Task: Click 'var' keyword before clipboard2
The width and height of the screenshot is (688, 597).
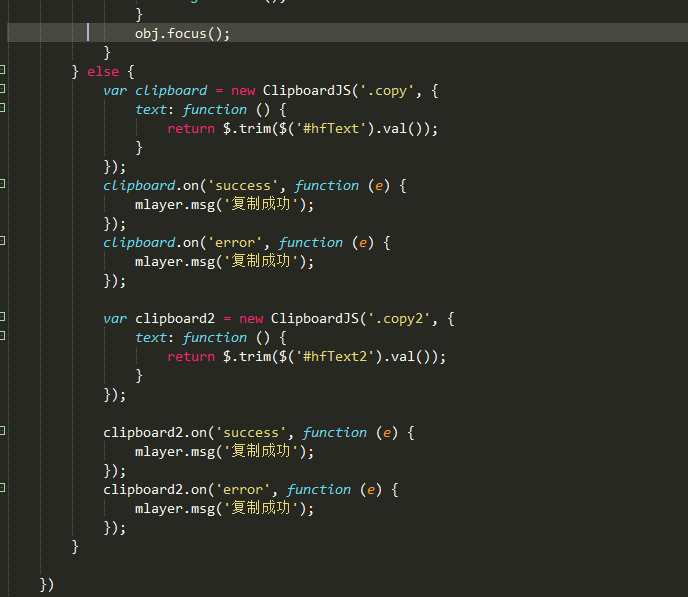Action: click(x=115, y=319)
